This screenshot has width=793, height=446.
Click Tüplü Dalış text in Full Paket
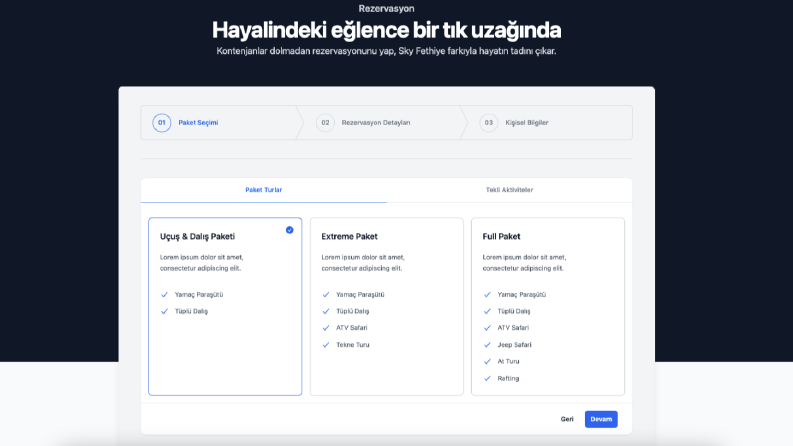(x=514, y=311)
